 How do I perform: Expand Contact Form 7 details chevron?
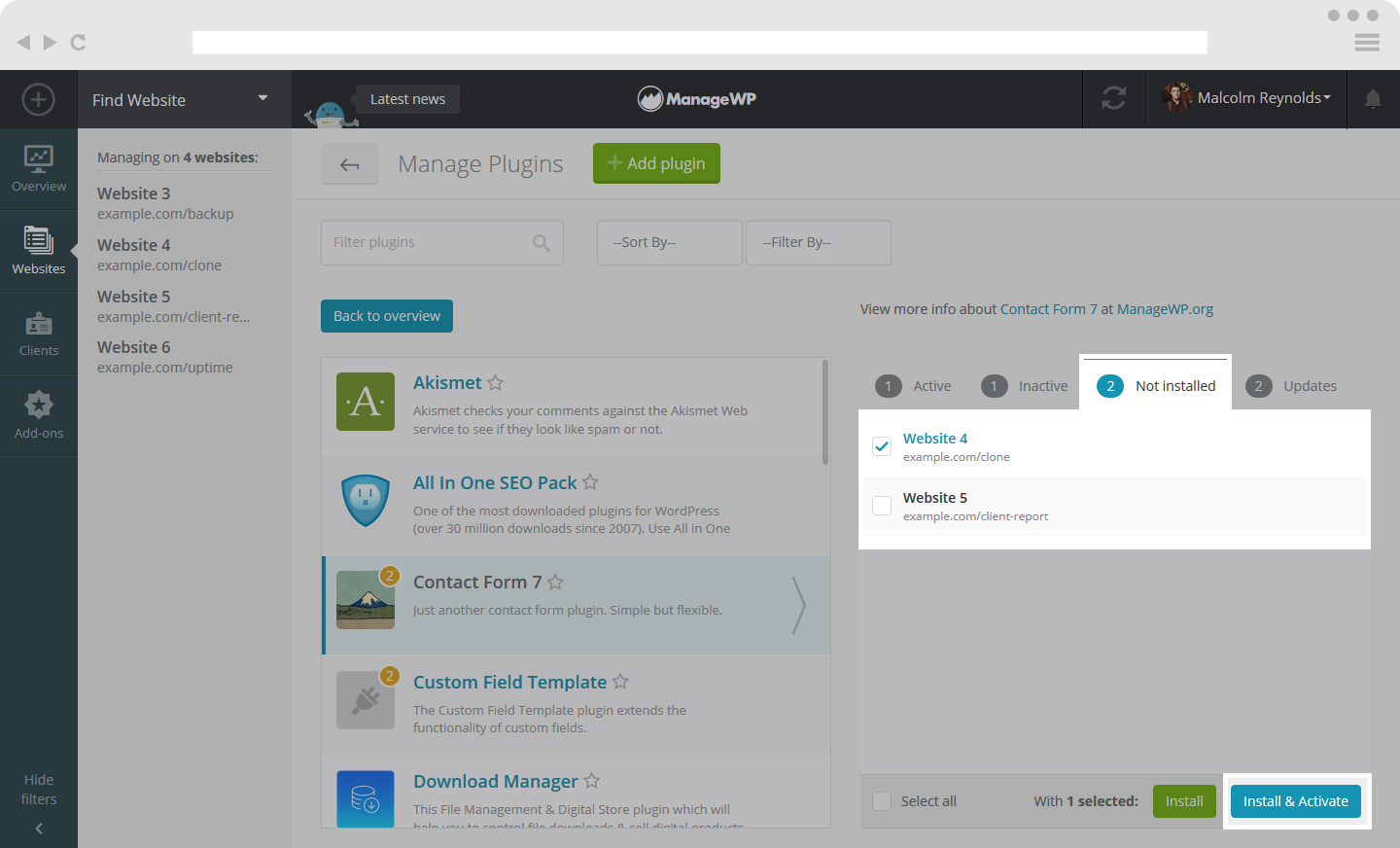click(798, 605)
